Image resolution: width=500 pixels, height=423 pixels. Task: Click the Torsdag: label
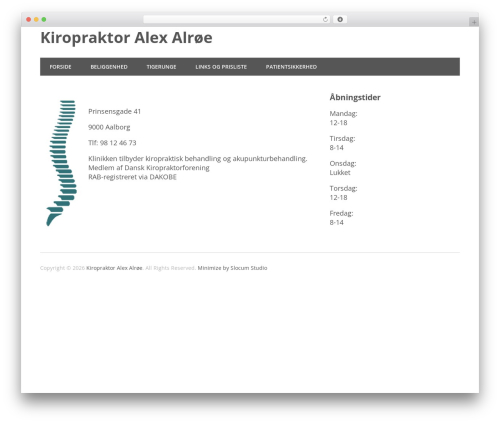click(x=343, y=189)
